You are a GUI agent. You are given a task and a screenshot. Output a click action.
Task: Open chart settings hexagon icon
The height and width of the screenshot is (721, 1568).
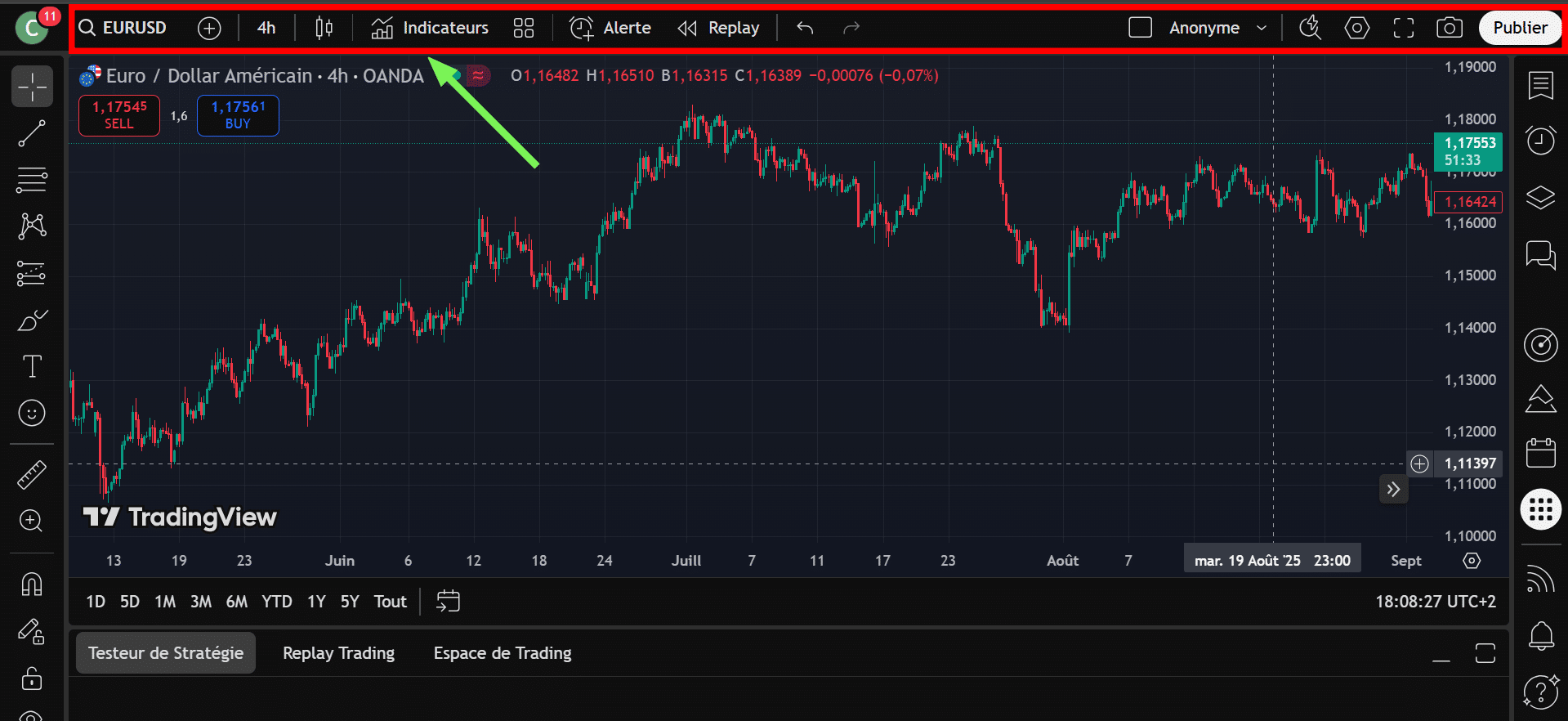pyautogui.click(x=1356, y=28)
